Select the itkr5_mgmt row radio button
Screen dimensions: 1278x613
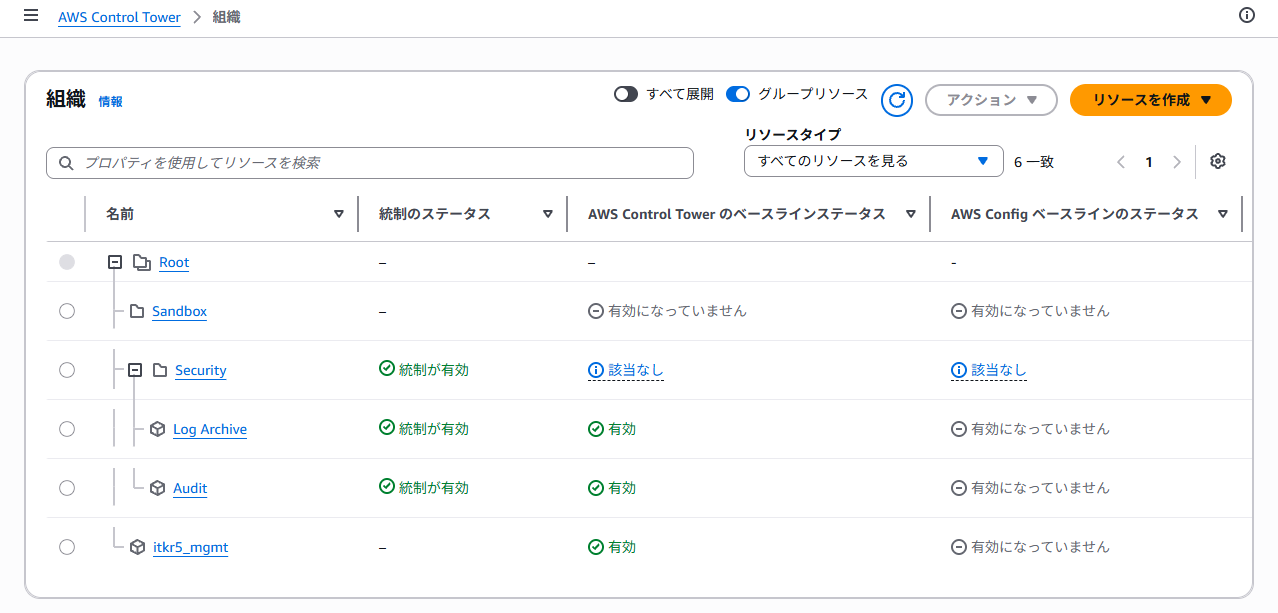[67, 547]
